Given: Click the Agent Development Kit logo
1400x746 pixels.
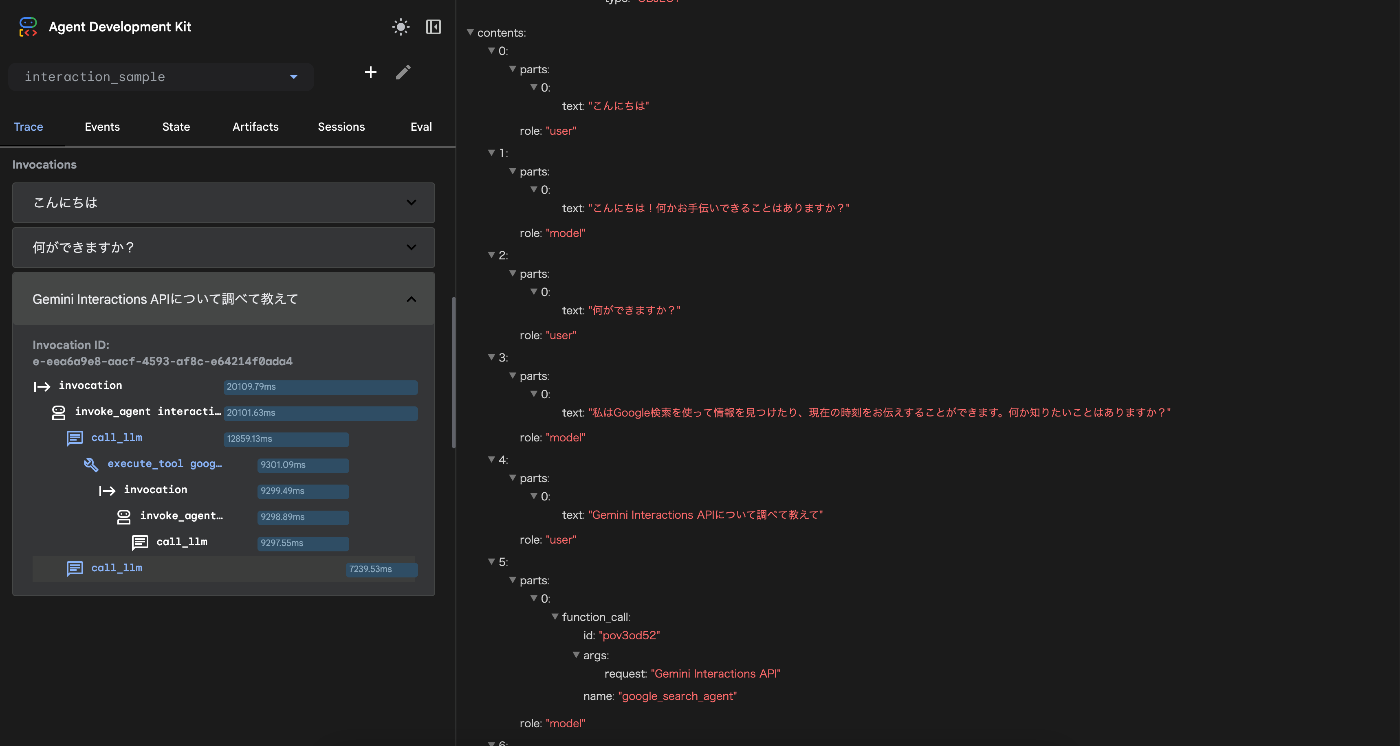Looking at the screenshot, I should (x=28, y=27).
